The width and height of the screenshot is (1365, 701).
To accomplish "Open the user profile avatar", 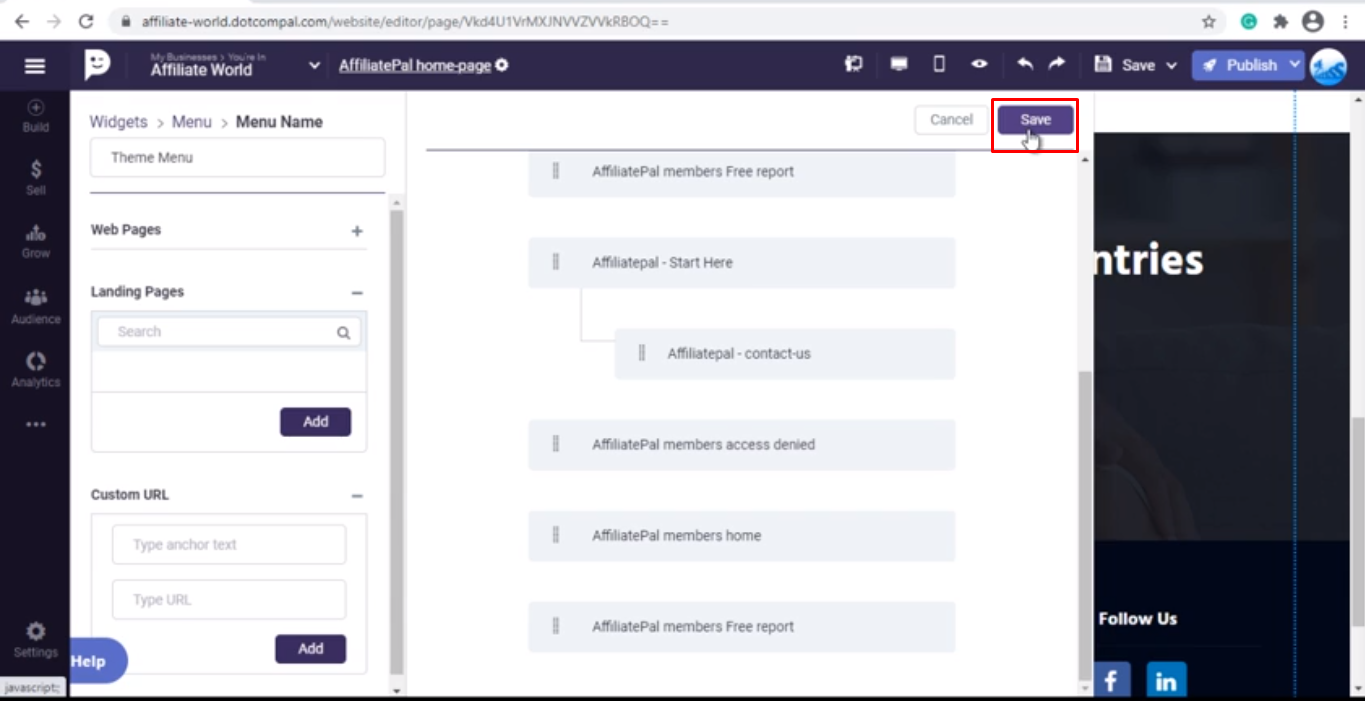I will point(1328,66).
